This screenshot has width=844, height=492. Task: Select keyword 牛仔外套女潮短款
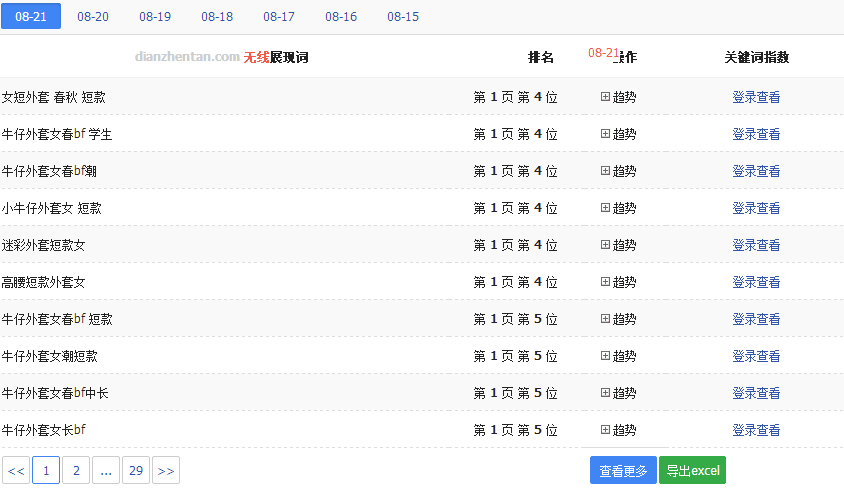(50, 356)
